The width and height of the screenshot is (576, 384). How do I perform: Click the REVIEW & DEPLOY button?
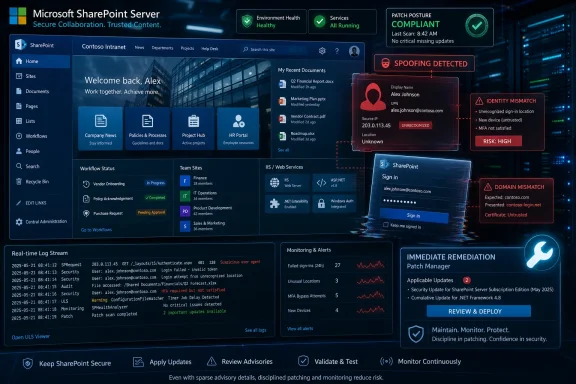[479, 311]
